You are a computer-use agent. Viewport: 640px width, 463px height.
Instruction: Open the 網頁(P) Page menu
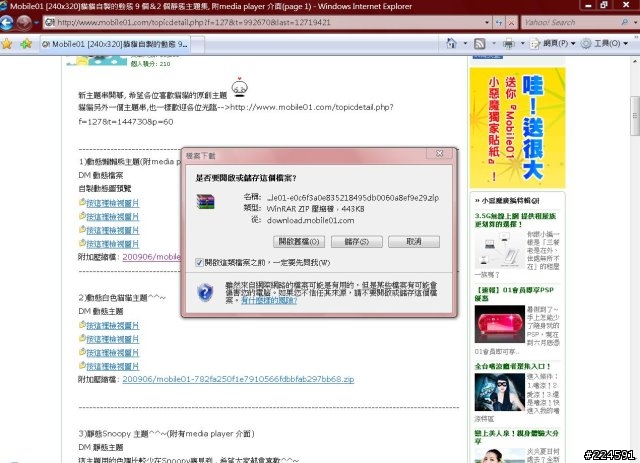tap(553, 43)
